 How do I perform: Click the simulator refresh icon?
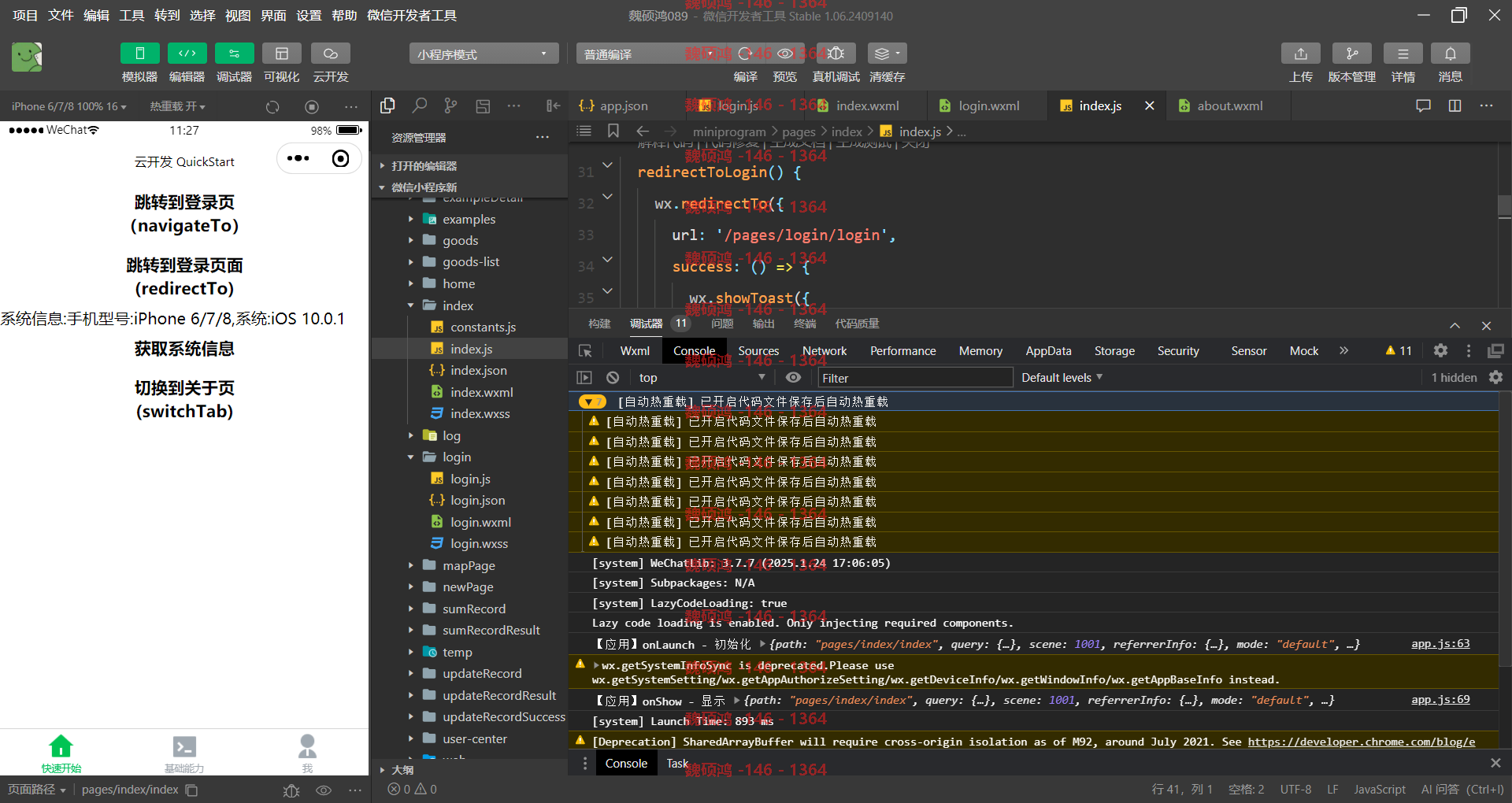coord(272,106)
